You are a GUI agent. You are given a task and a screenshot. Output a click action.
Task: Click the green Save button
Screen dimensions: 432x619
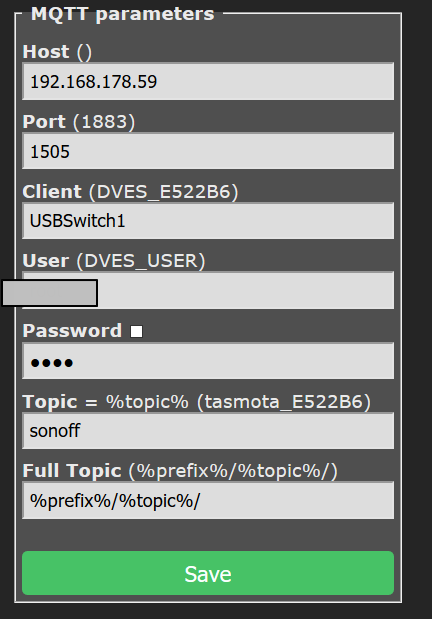pos(208,573)
